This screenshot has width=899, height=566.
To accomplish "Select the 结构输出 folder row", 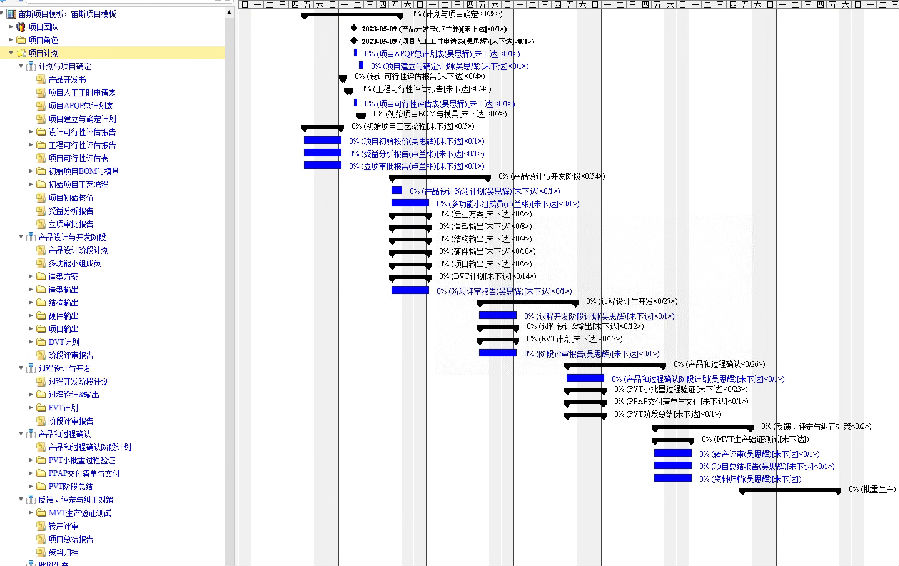I will 63,302.
